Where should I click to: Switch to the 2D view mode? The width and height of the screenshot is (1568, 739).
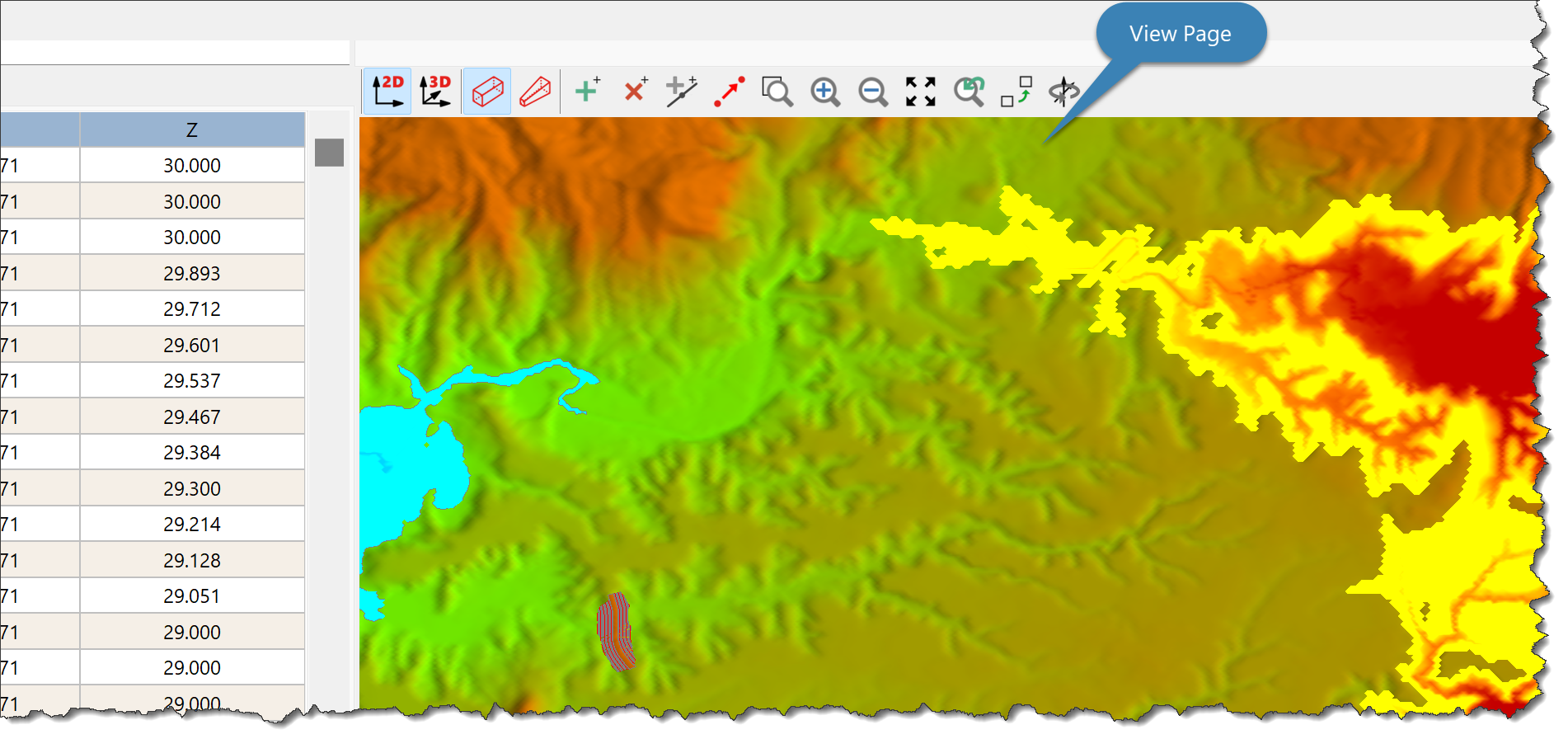click(x=387, y=91)
